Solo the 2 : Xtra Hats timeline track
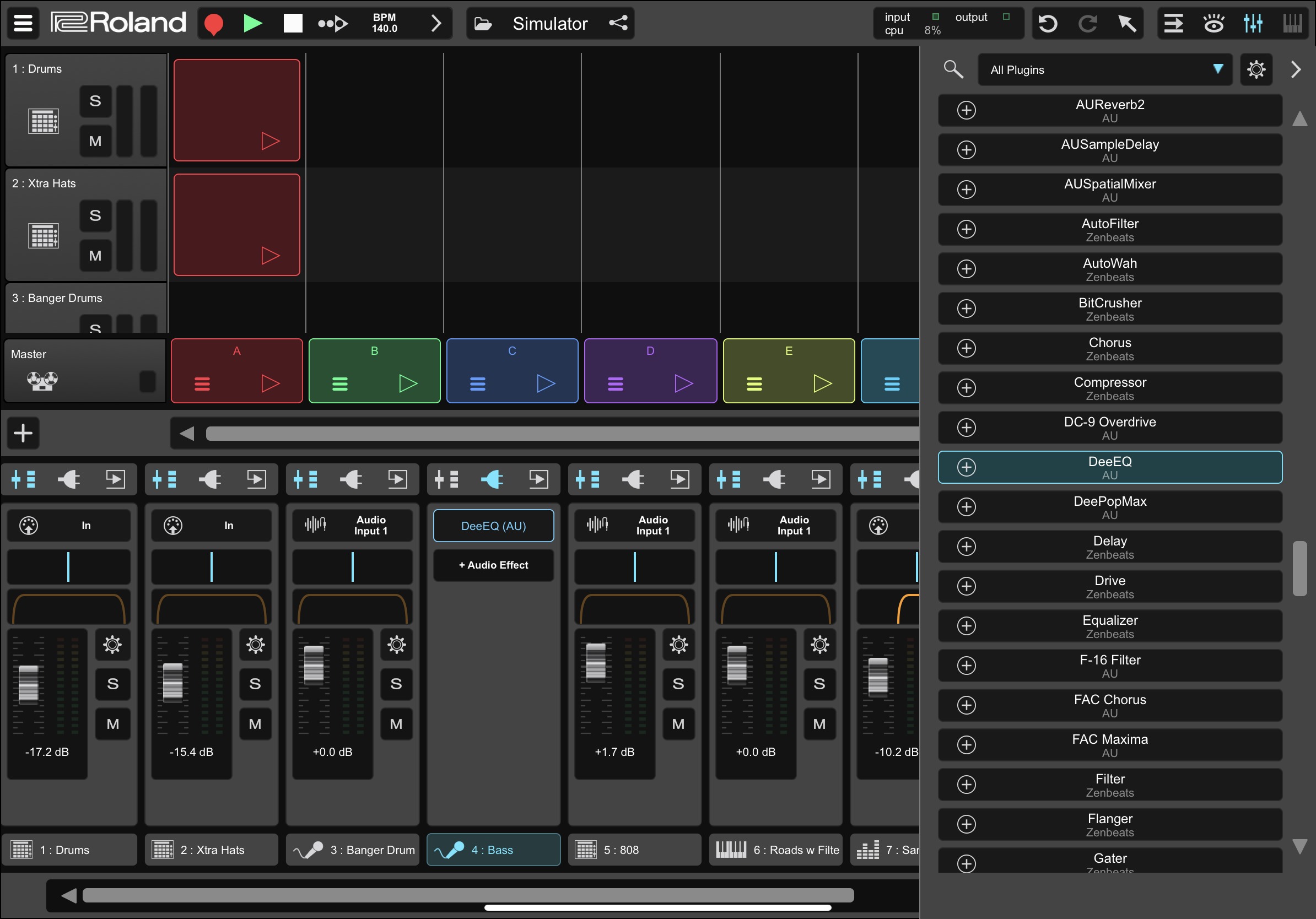Screen dimensions: 1316x919 pos(96,216)
